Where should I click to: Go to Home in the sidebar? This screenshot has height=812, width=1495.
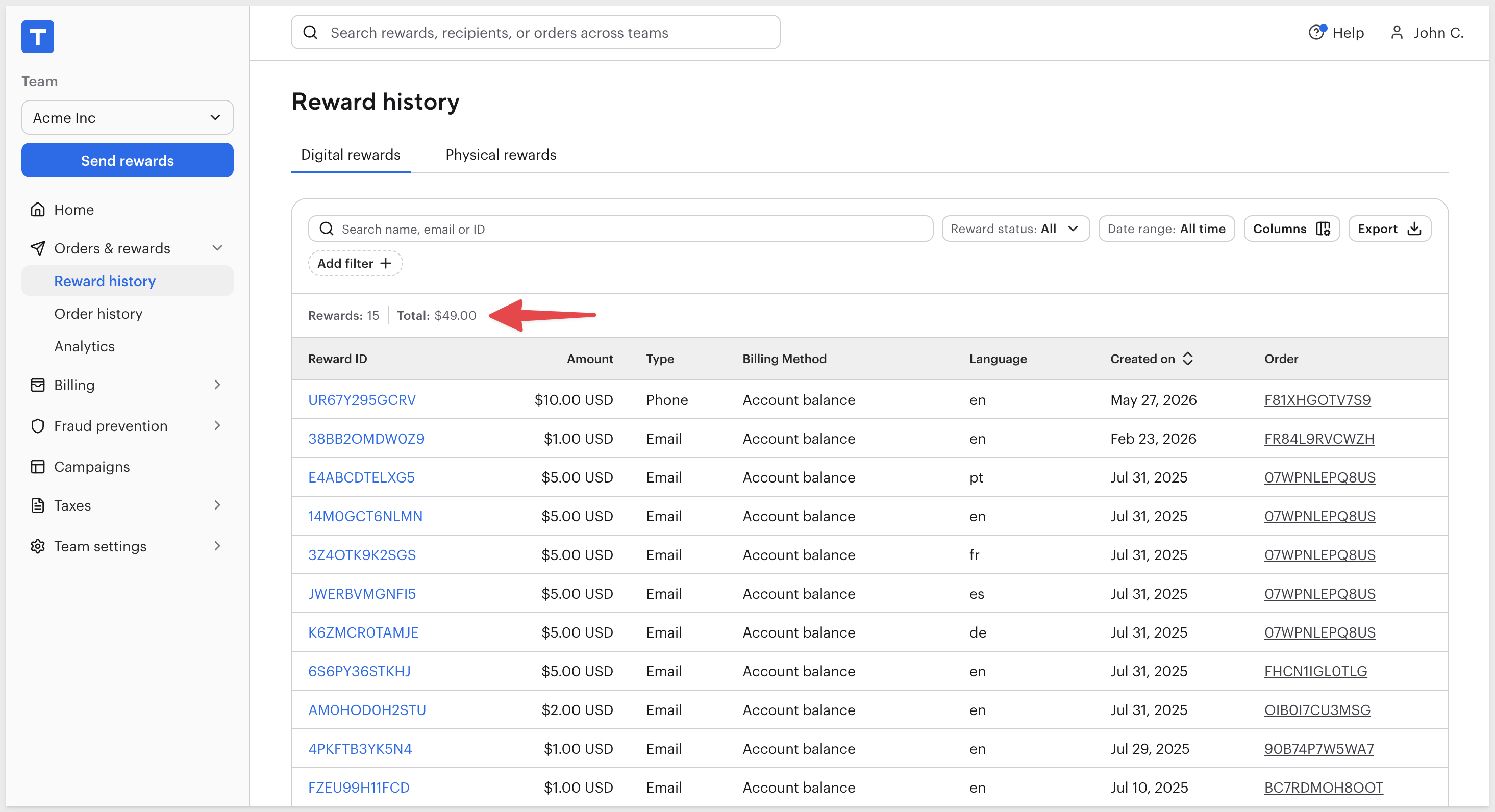[x=73, y=210]
